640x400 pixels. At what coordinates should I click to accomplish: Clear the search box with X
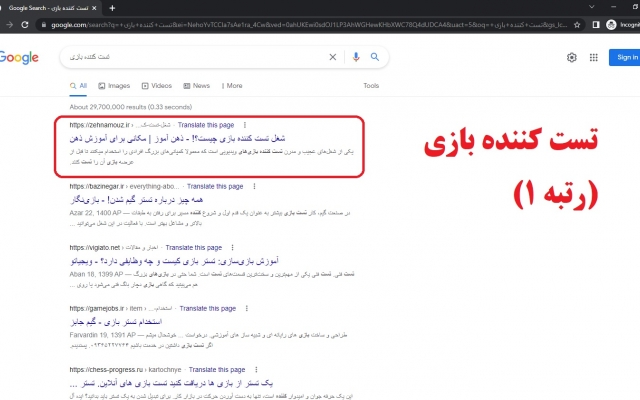point(333,57)
